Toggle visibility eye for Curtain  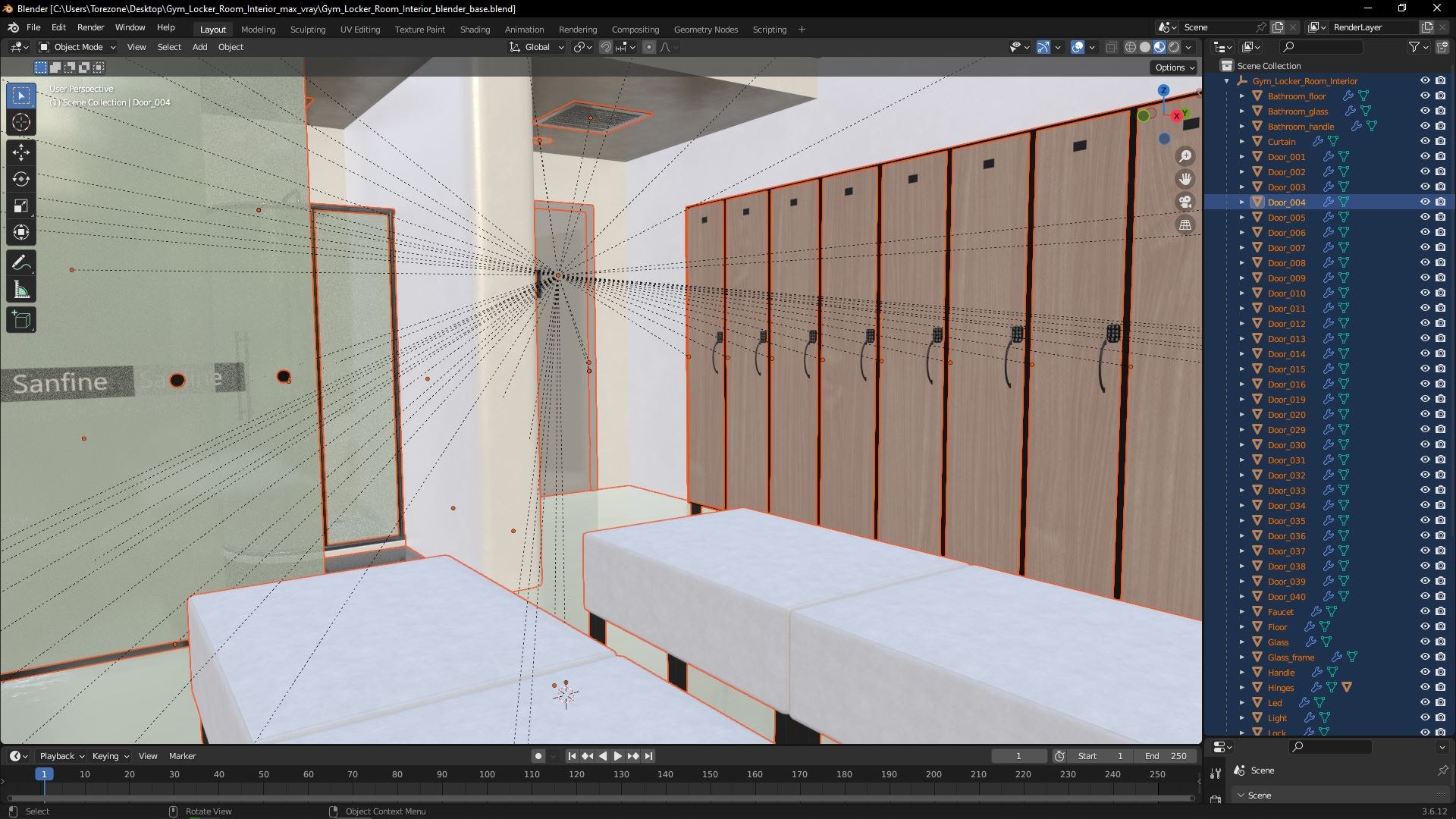pos(1425,141)
